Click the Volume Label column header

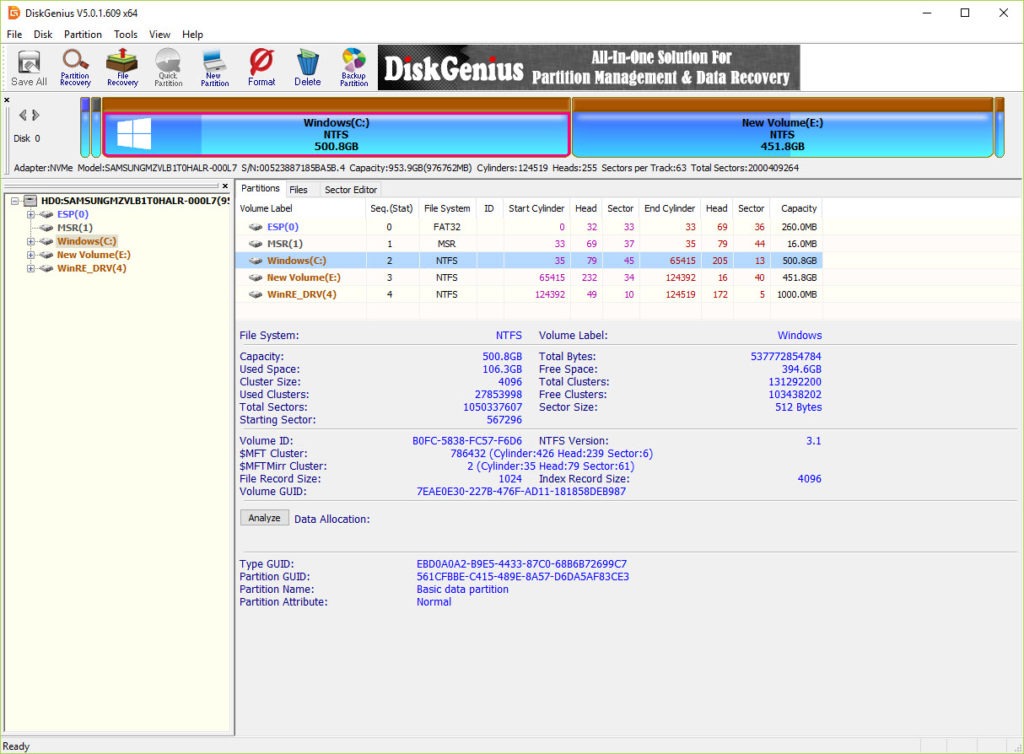(300, 209)
